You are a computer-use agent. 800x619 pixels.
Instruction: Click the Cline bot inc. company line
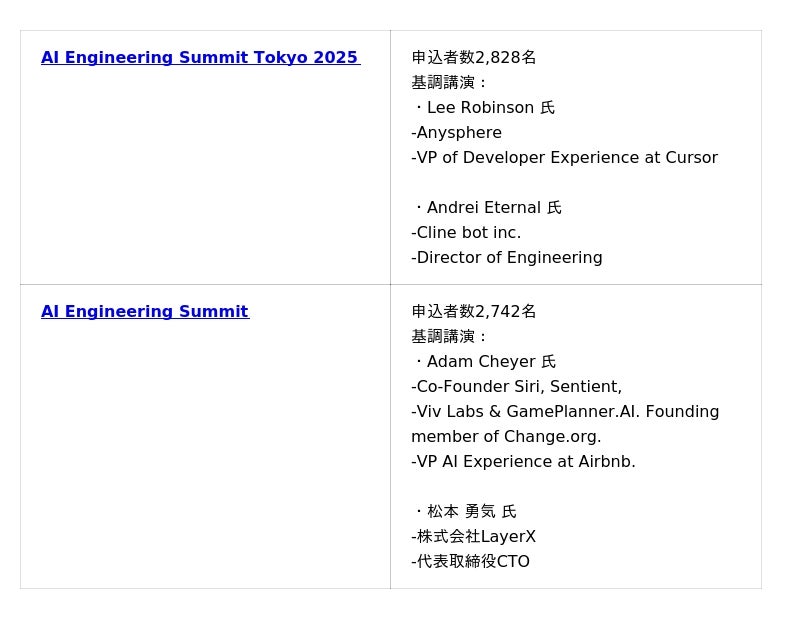point(466,233)
